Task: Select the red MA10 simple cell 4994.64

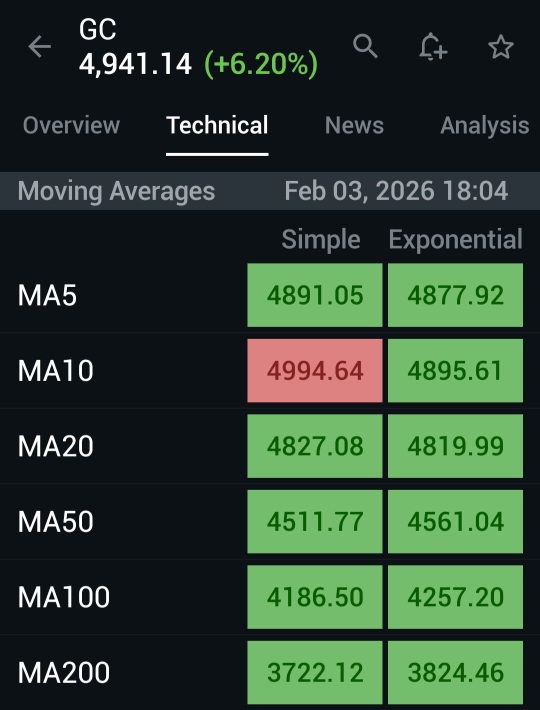Action: pyautogui.click(x=315, y=371)
